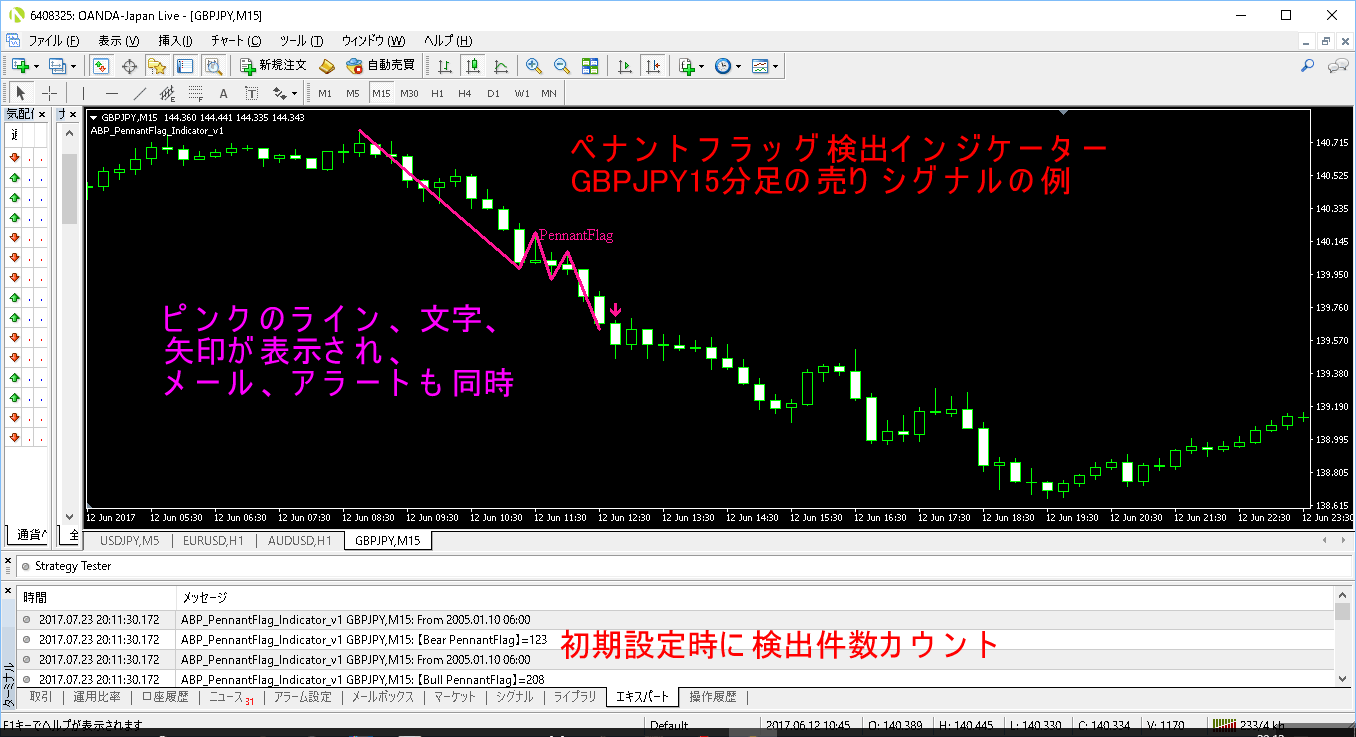Image resolution: width=1356 pixels, height=737 pixels.
Task: Switch chart to bar chart style
Action: (x=445, y=66)
